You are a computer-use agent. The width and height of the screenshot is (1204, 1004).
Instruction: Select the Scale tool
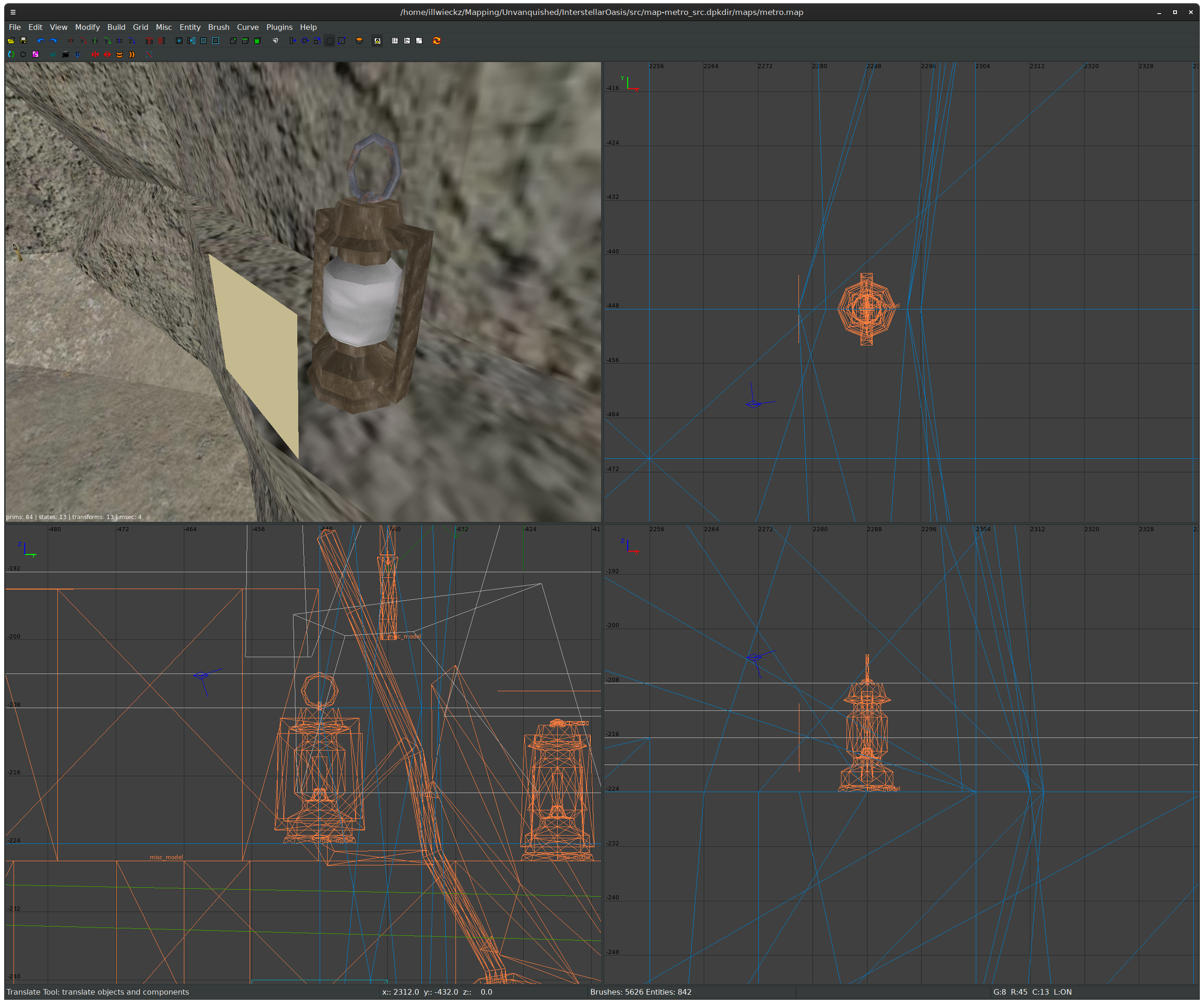point(317,41)
